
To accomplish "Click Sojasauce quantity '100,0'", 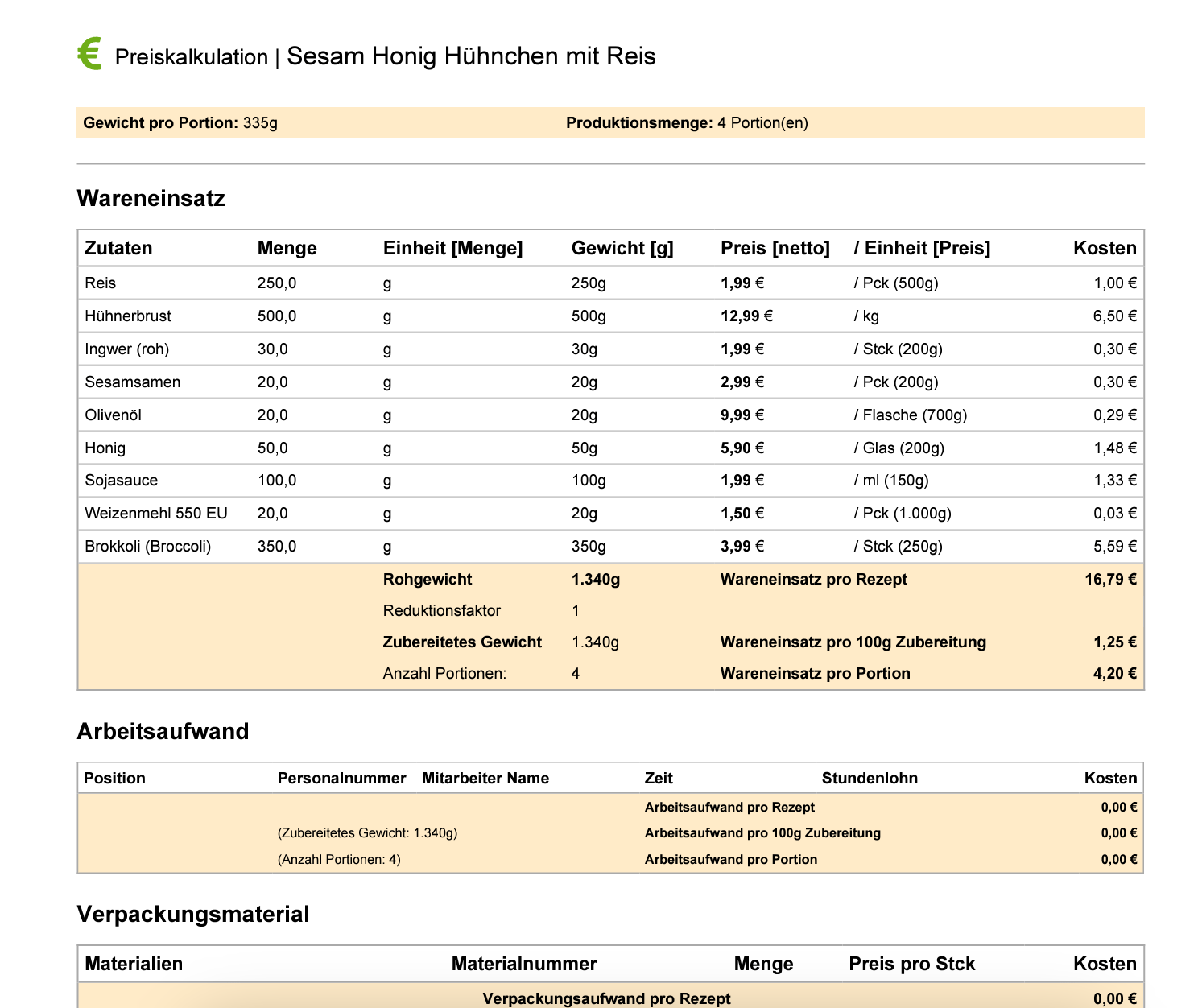I will [277, 481].
